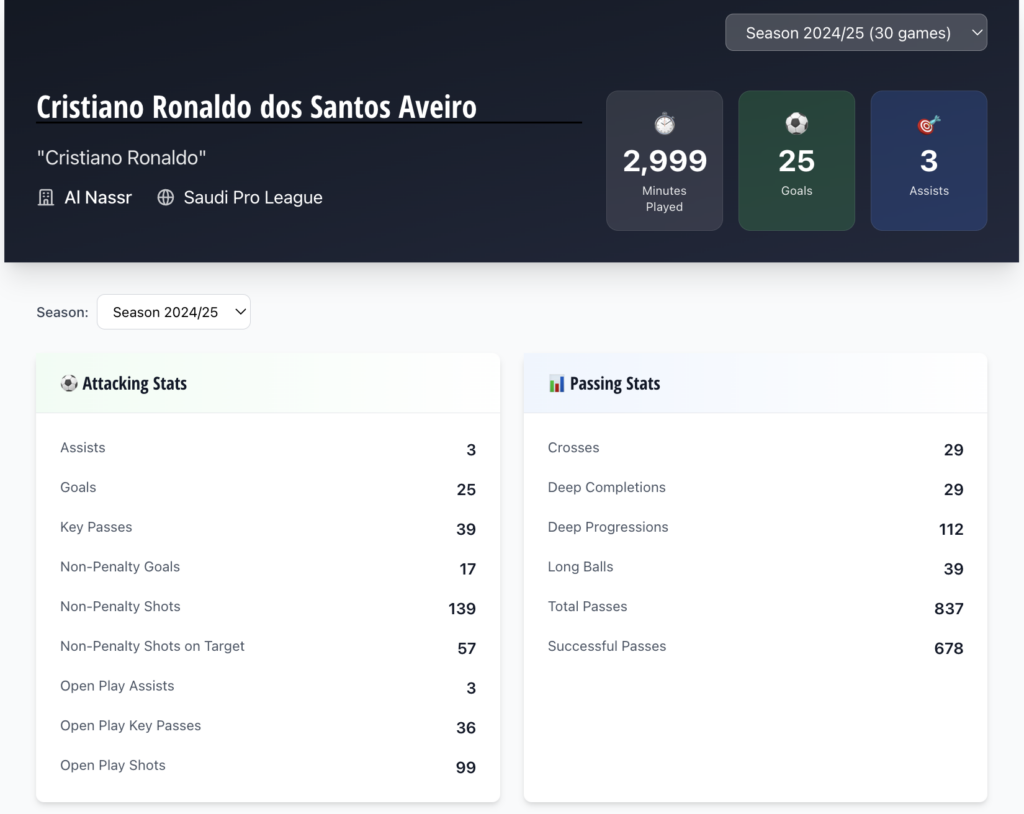Click the soccer ball icon above Goals
Screen dimensions: 1024x814
click(x=796, y=124)
